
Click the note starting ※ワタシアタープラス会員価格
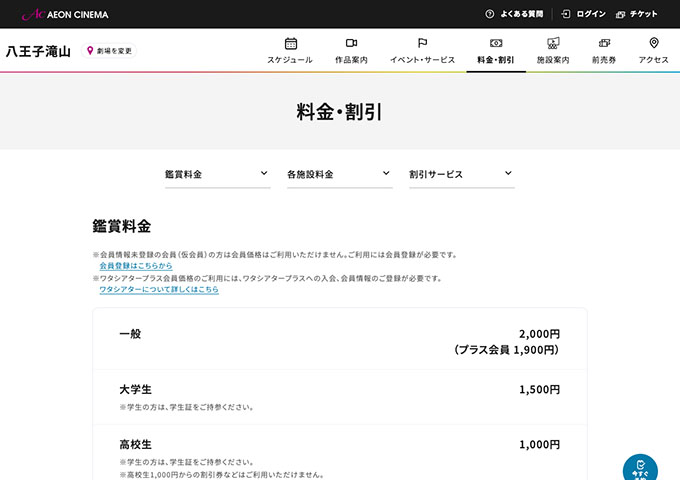pyautogui.click(x=267, y=278)
